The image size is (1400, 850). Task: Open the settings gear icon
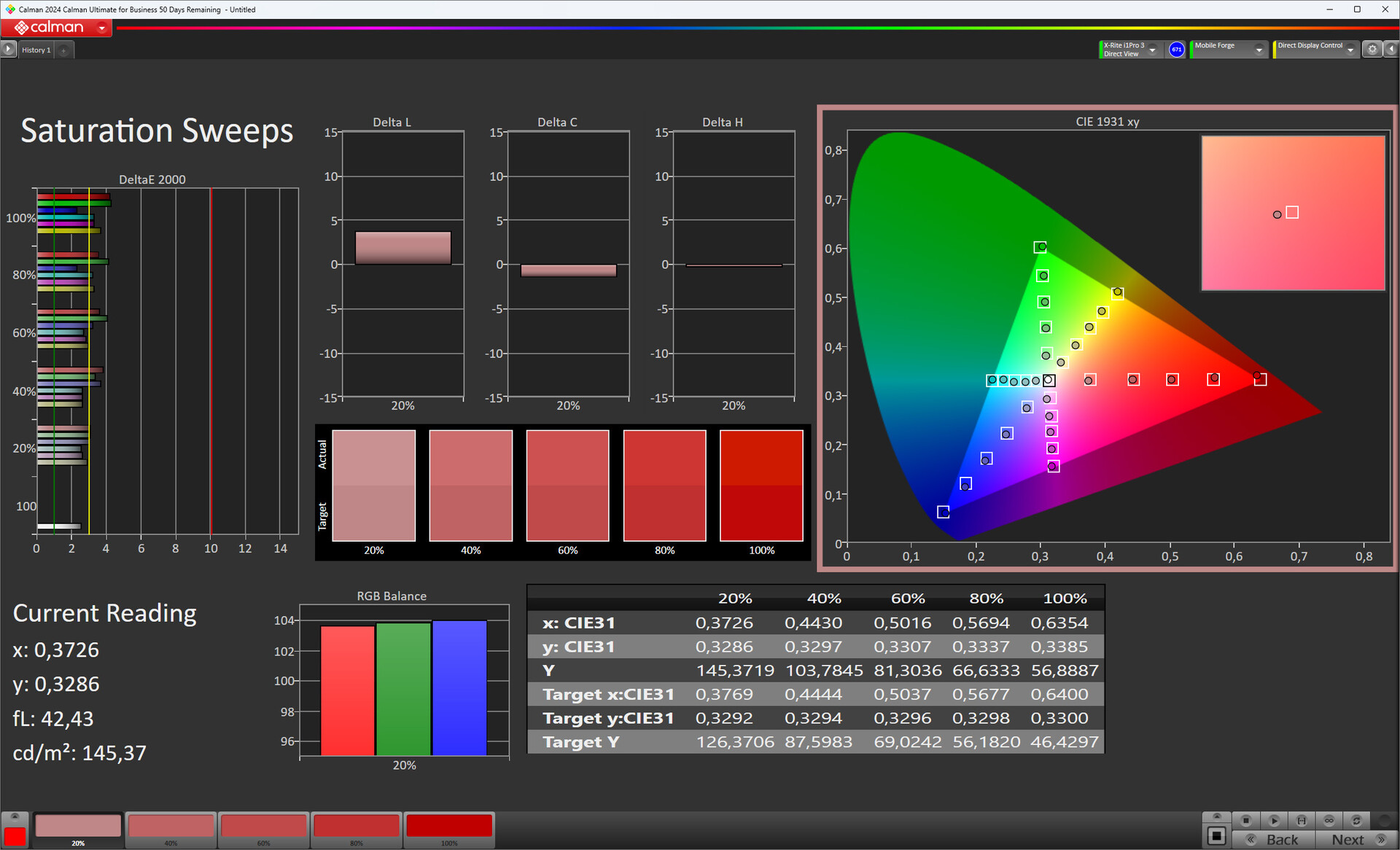(x=1372, y=50)
